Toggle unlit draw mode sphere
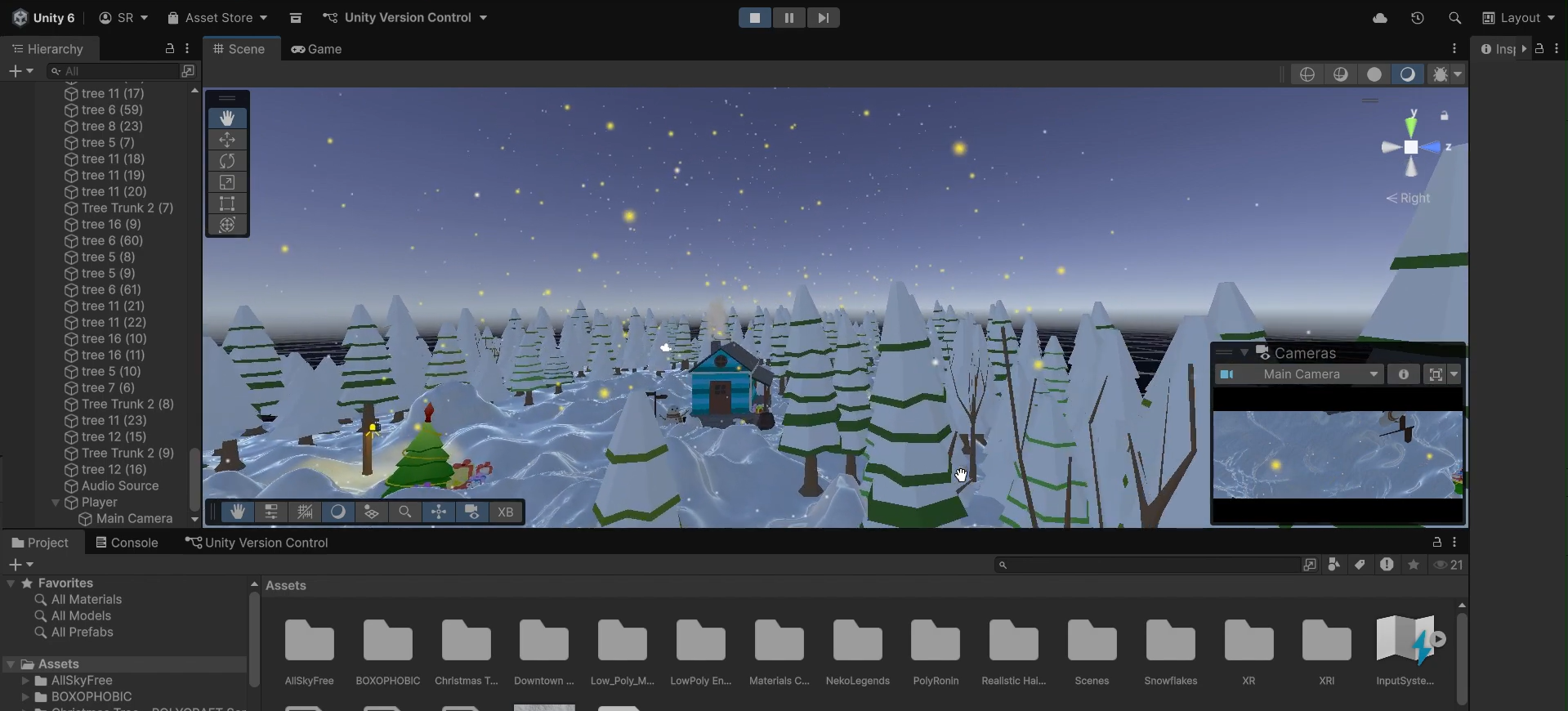This screenshot has height=711, width=1568. click(x=1374, y=74)
